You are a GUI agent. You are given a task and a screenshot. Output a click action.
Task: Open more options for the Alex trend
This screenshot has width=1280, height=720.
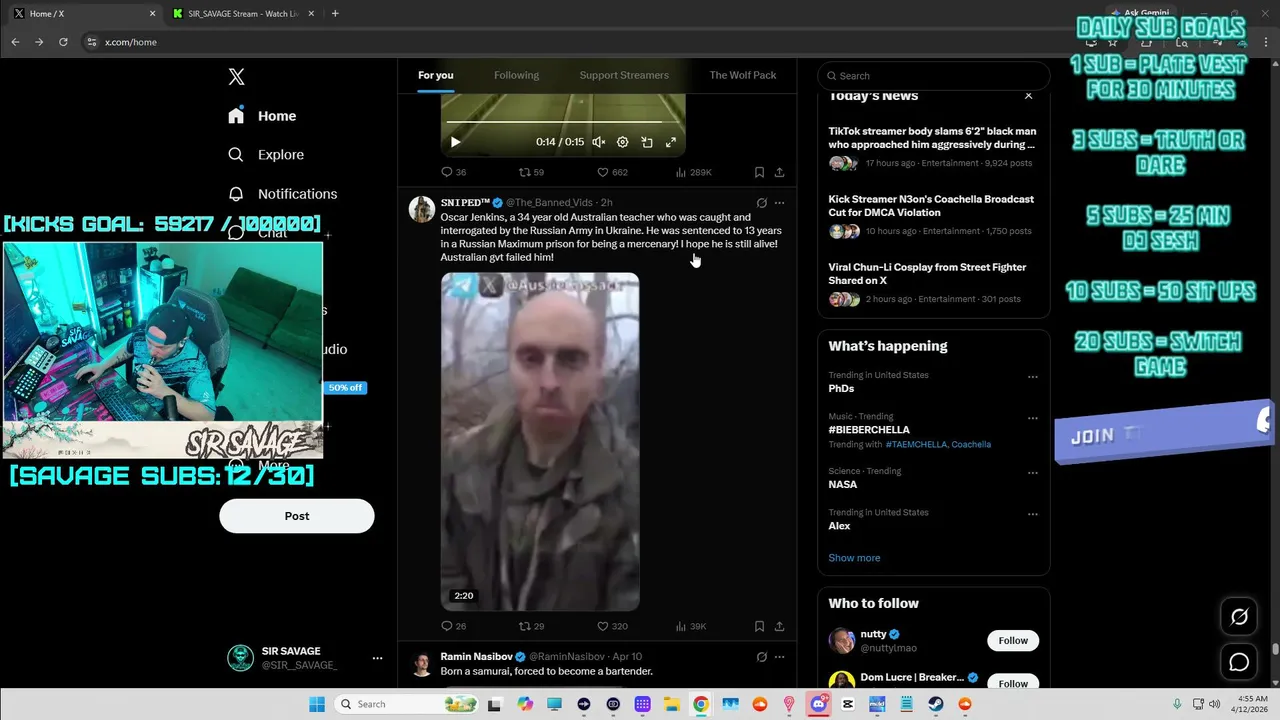[1033, 514]
